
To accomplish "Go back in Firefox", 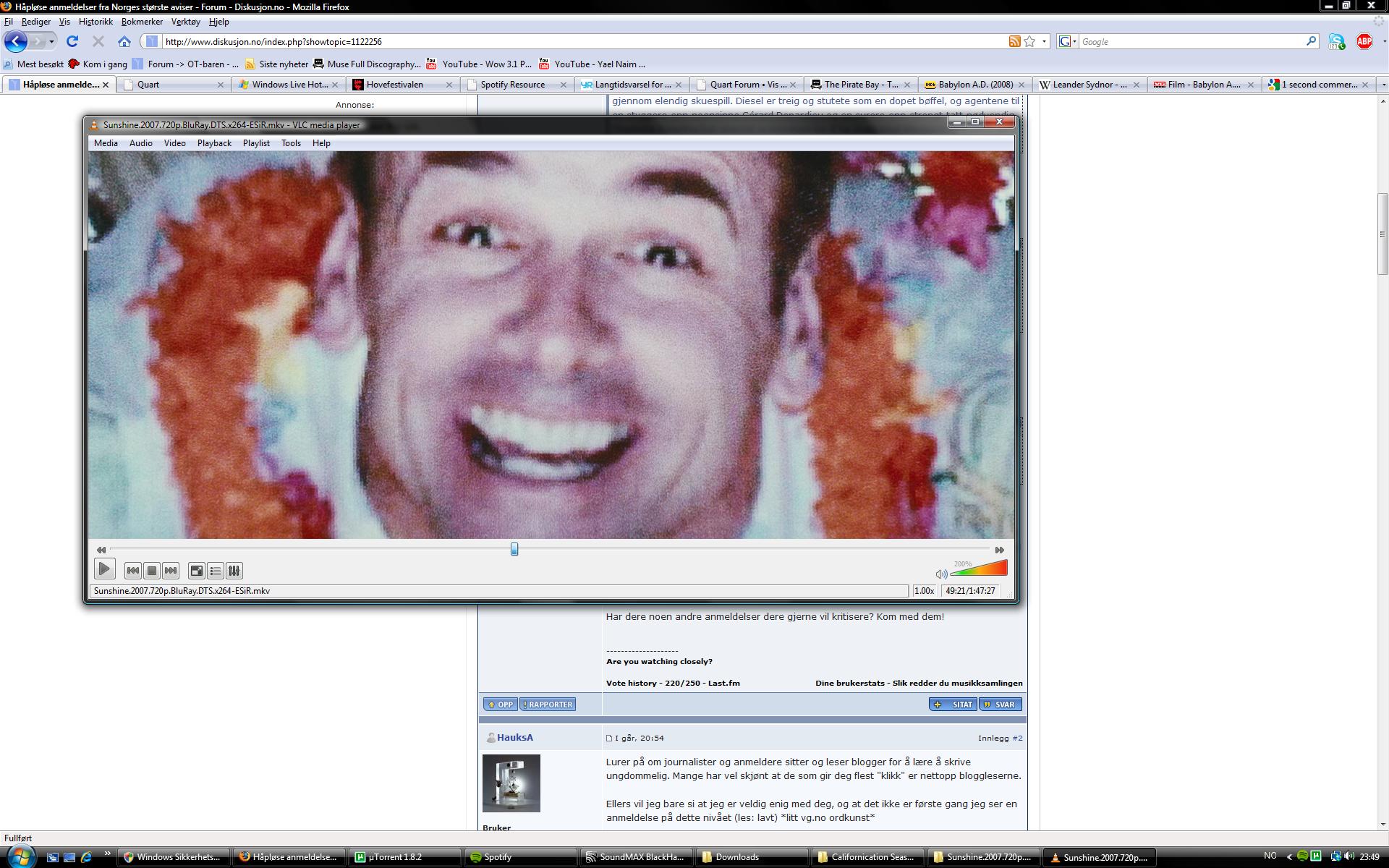I will coord(16,41).
